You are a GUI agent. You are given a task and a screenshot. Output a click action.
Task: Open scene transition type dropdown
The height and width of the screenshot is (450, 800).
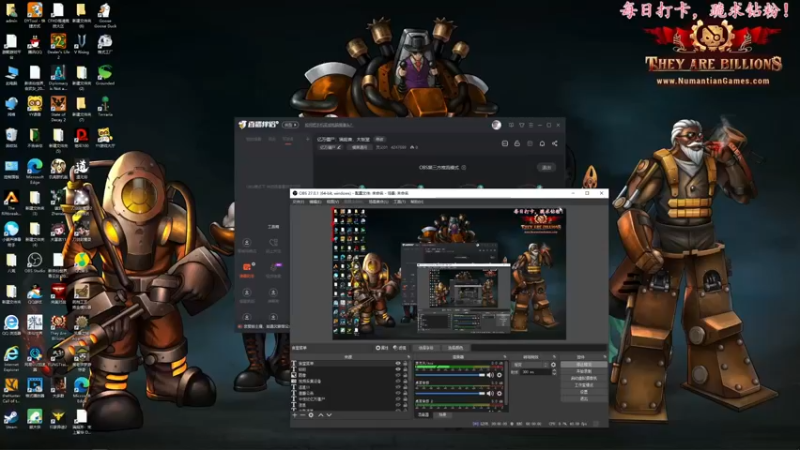click(530, 365)
